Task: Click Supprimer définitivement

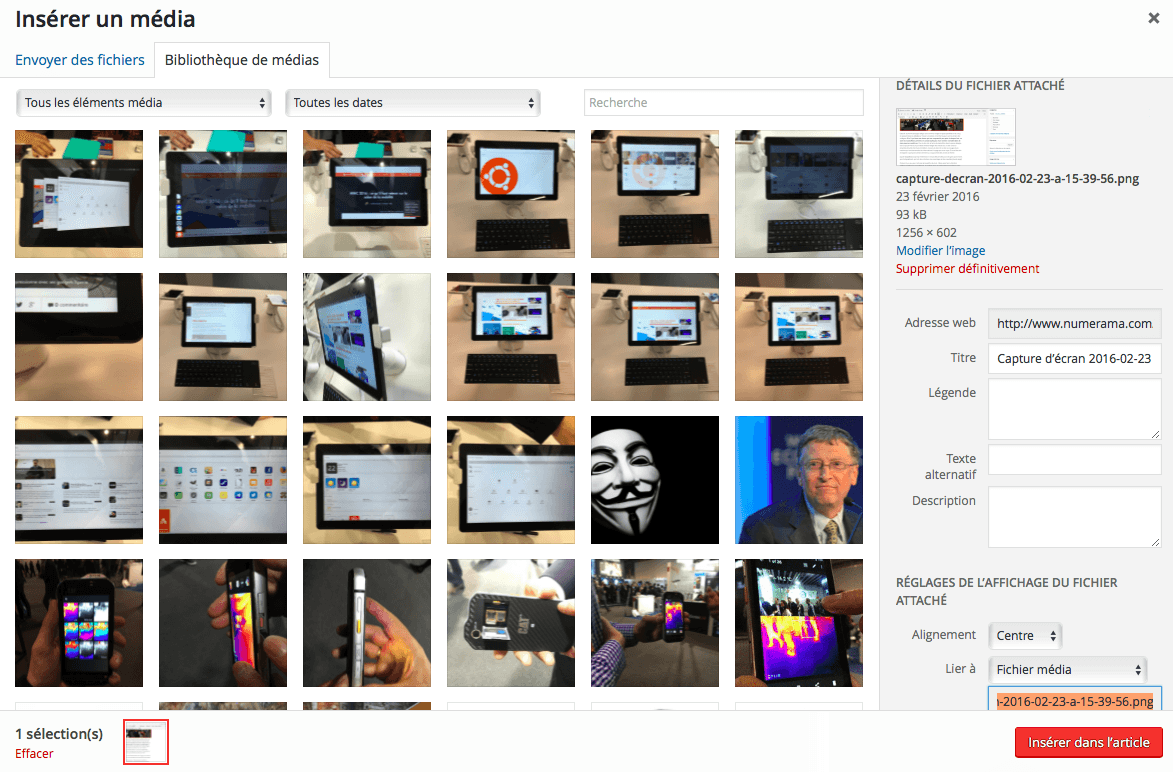Action: pos(967,269)
